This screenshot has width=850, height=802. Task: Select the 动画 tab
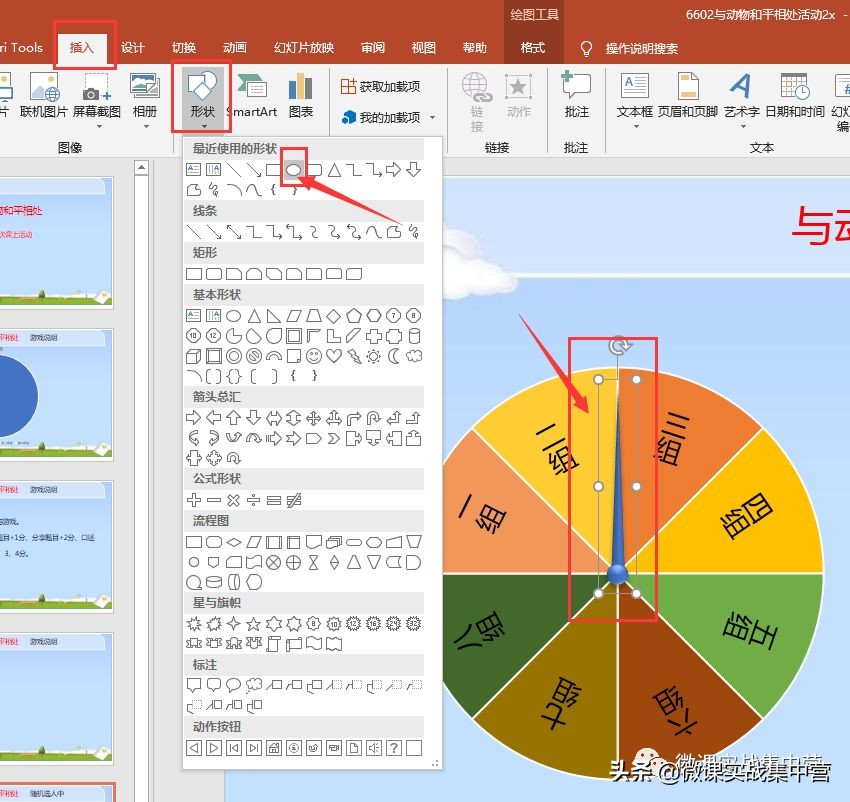[235, 48]
